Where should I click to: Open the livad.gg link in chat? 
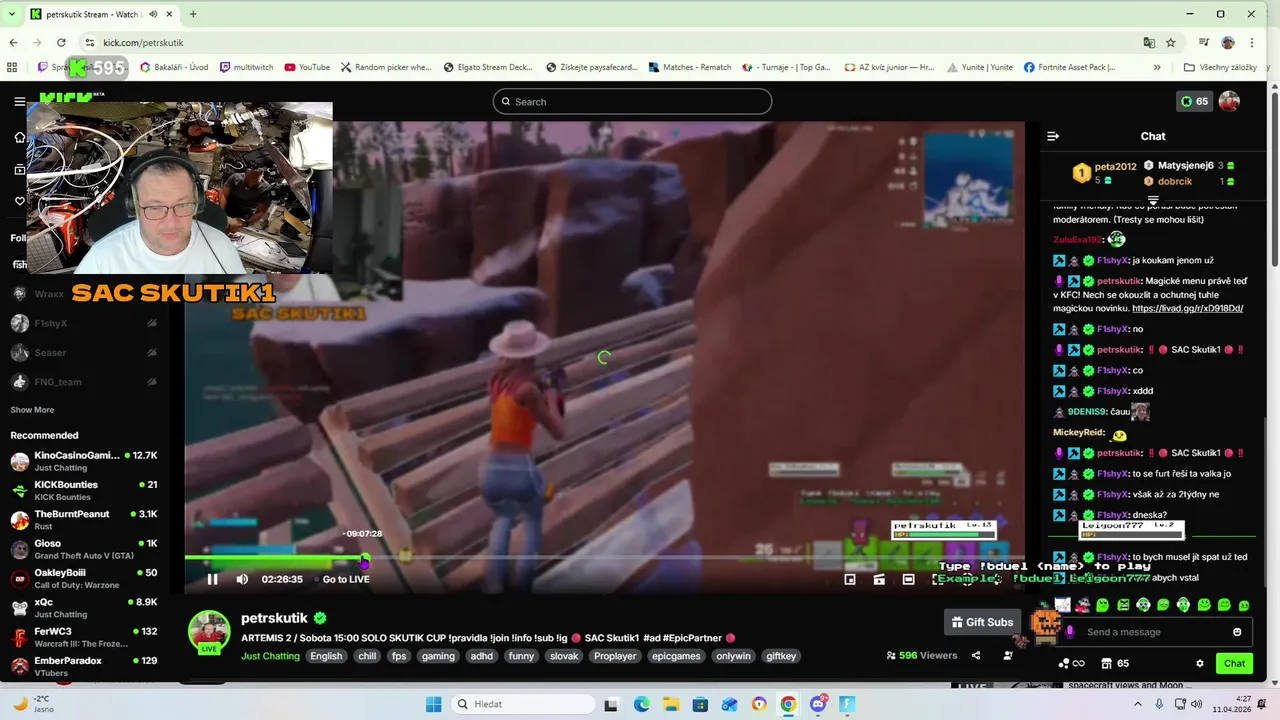[x=1187, y=308]
